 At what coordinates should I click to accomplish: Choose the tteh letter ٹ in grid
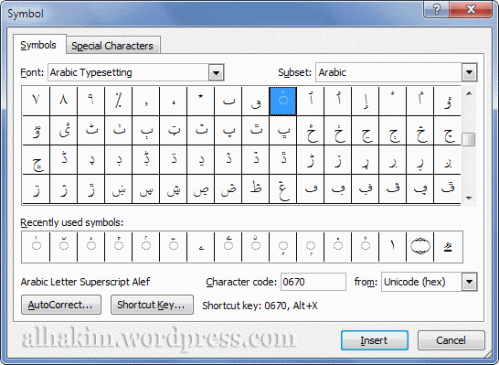click(91, 130)
